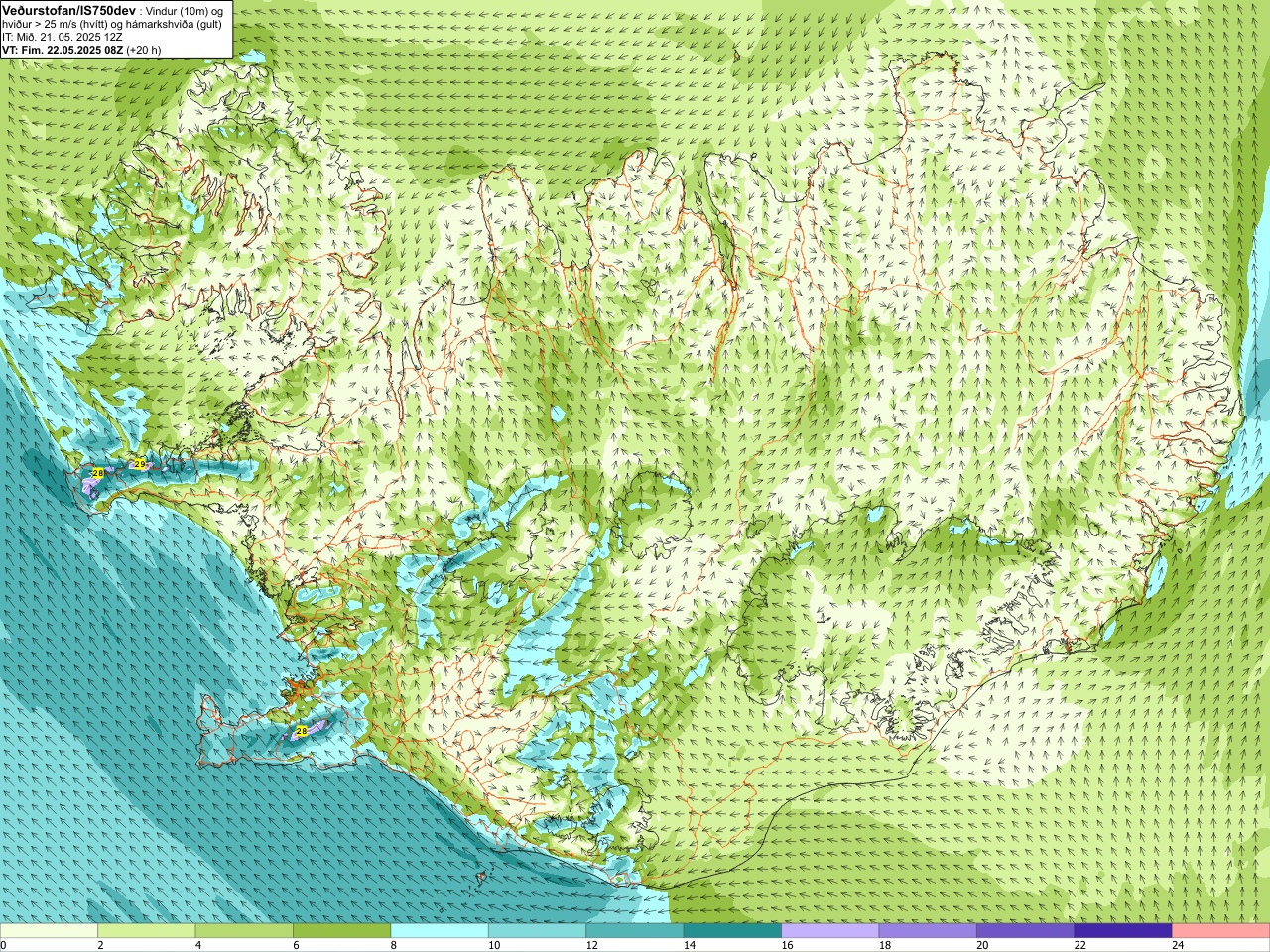Screen dimensions: 1270x952
Task: Click the text 'Vindur (10m) og'
Action: [186, 11]
